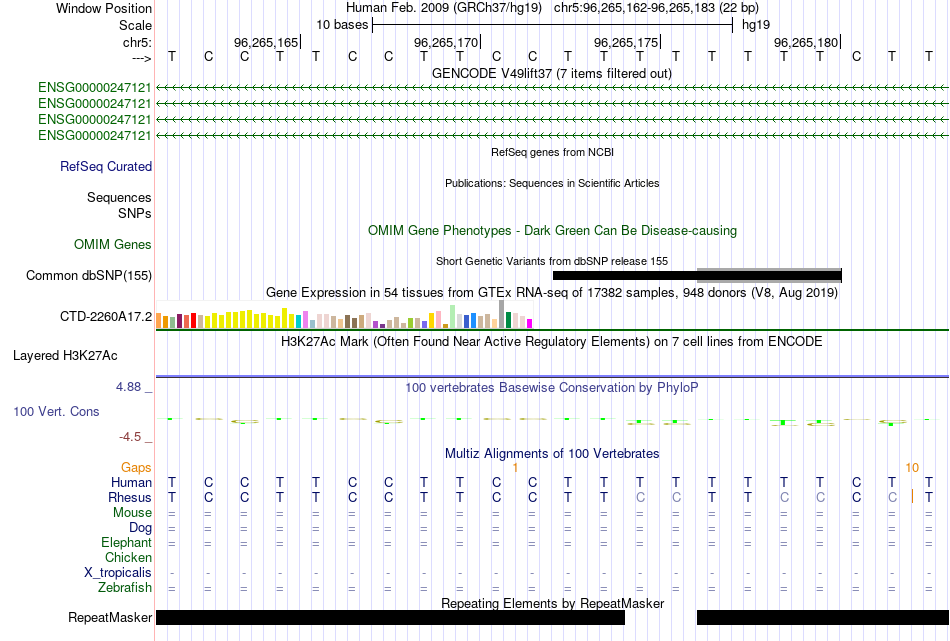The height and width of the screenshot is (641, 950).
Task: Select the longer left RepeatMasker black block
Action: [x=390, y=617]
